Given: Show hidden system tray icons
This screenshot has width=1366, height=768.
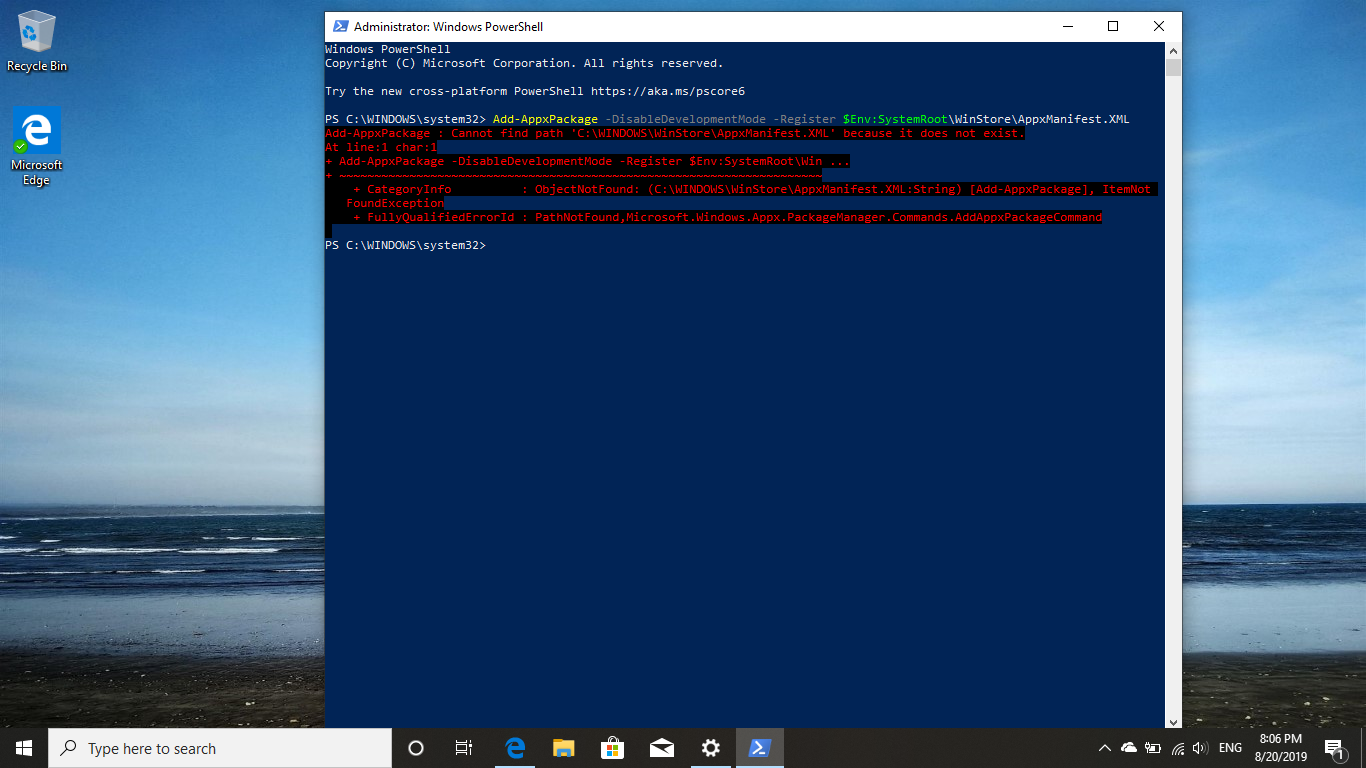Looking at the screenshot, I should (1104, 748).
